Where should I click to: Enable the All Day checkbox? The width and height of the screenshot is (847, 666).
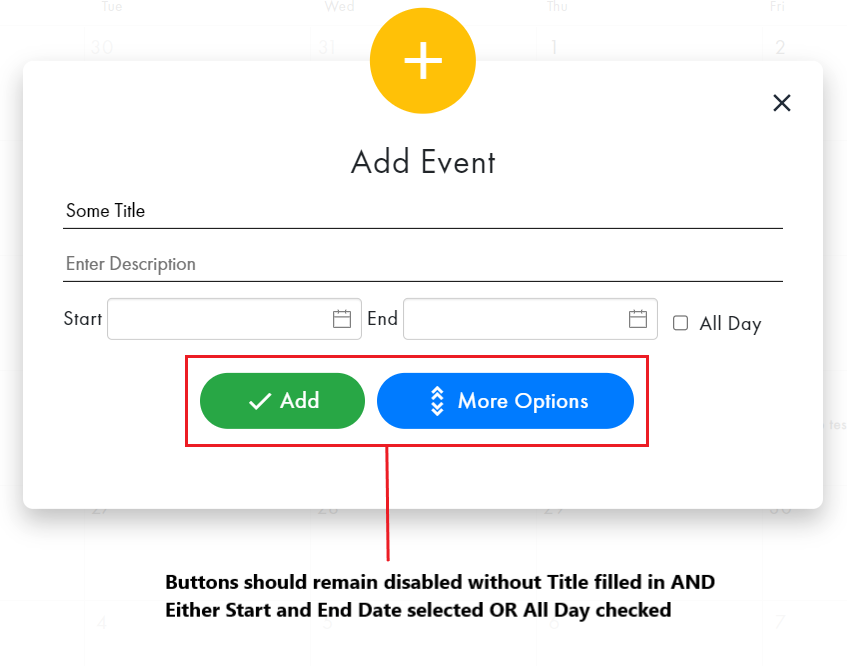(x=680, y=322)
